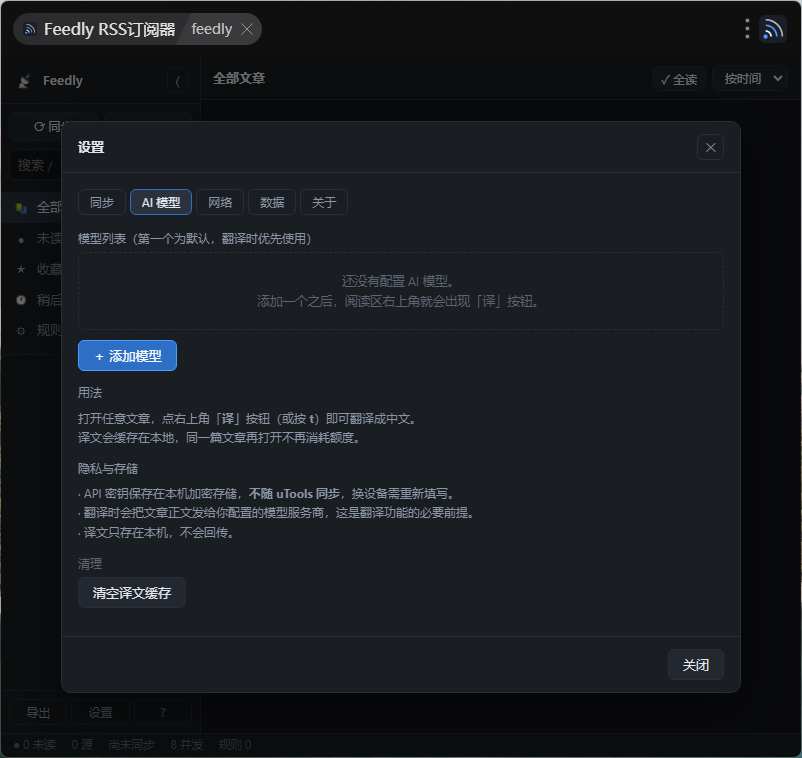Open the 规则 gear icon item

click(x=21, y=331)
